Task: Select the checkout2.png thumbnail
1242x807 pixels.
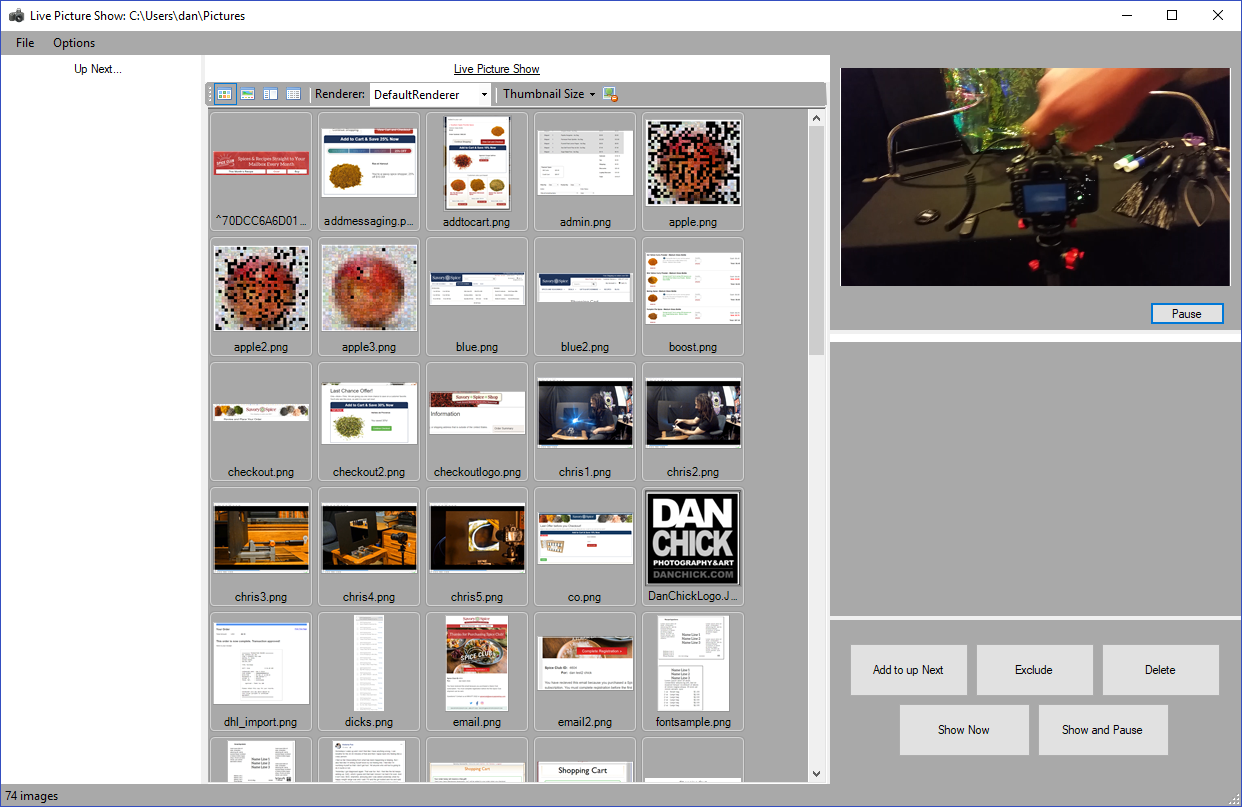Action: 369,421
